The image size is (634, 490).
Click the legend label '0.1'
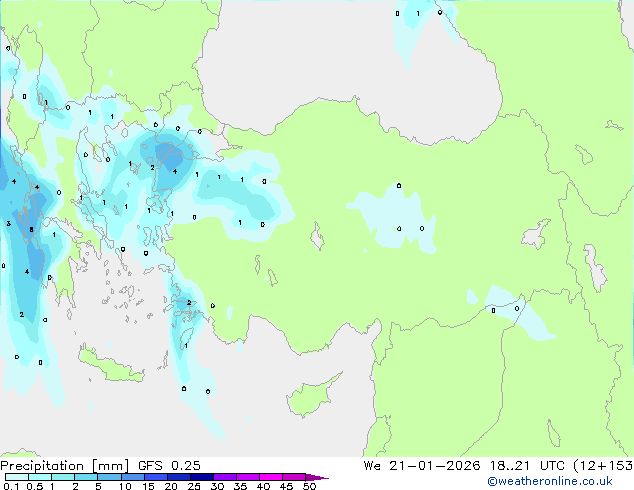click(x=11, y=486)
